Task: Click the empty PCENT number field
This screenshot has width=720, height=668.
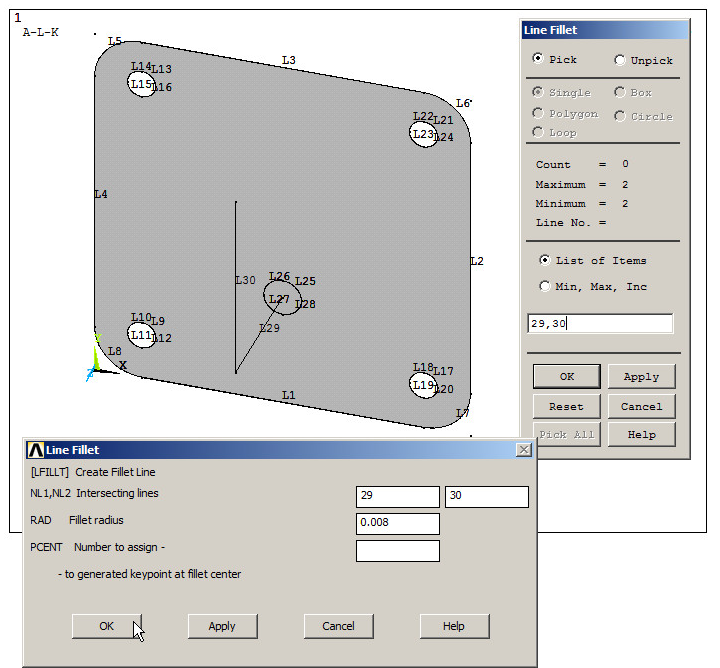Action: pyautogui.click(x=397, y=551)
